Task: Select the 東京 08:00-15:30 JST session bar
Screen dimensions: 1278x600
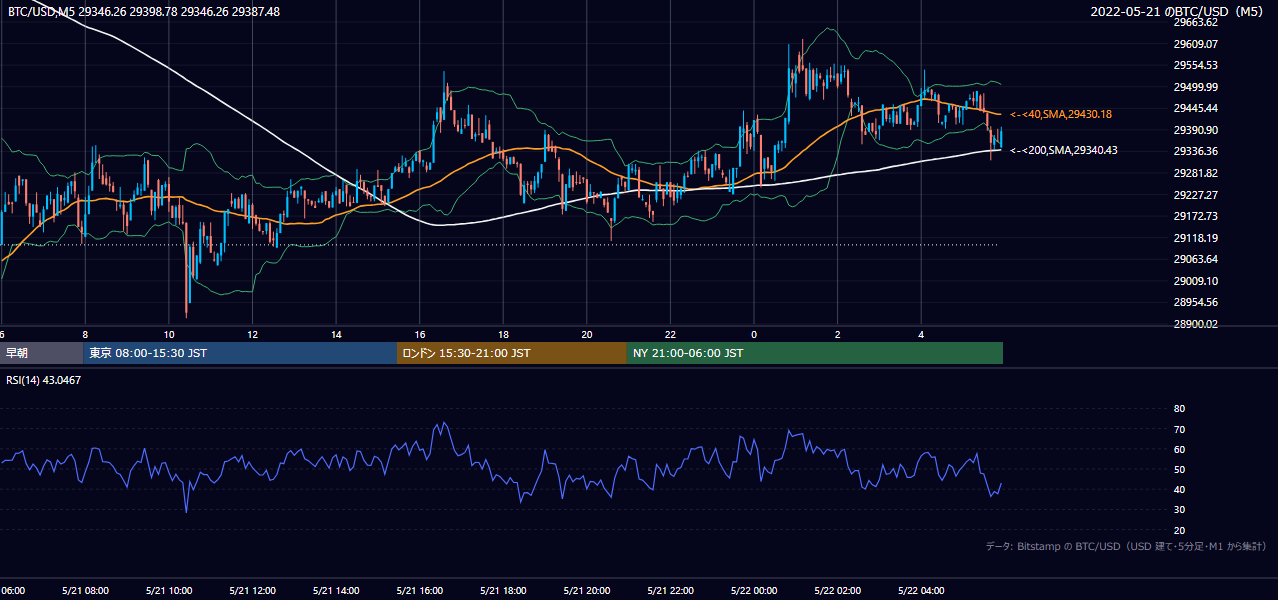Action: 240,353
